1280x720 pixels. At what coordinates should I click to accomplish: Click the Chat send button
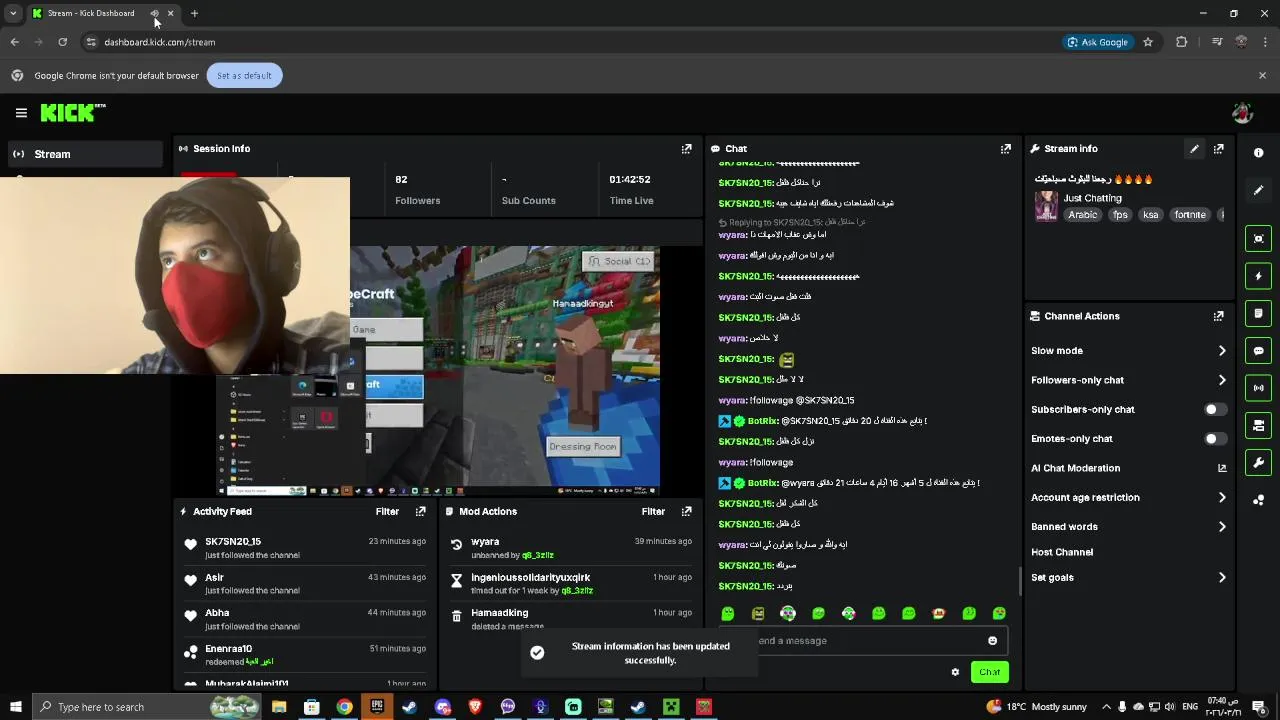pos(989,672)
